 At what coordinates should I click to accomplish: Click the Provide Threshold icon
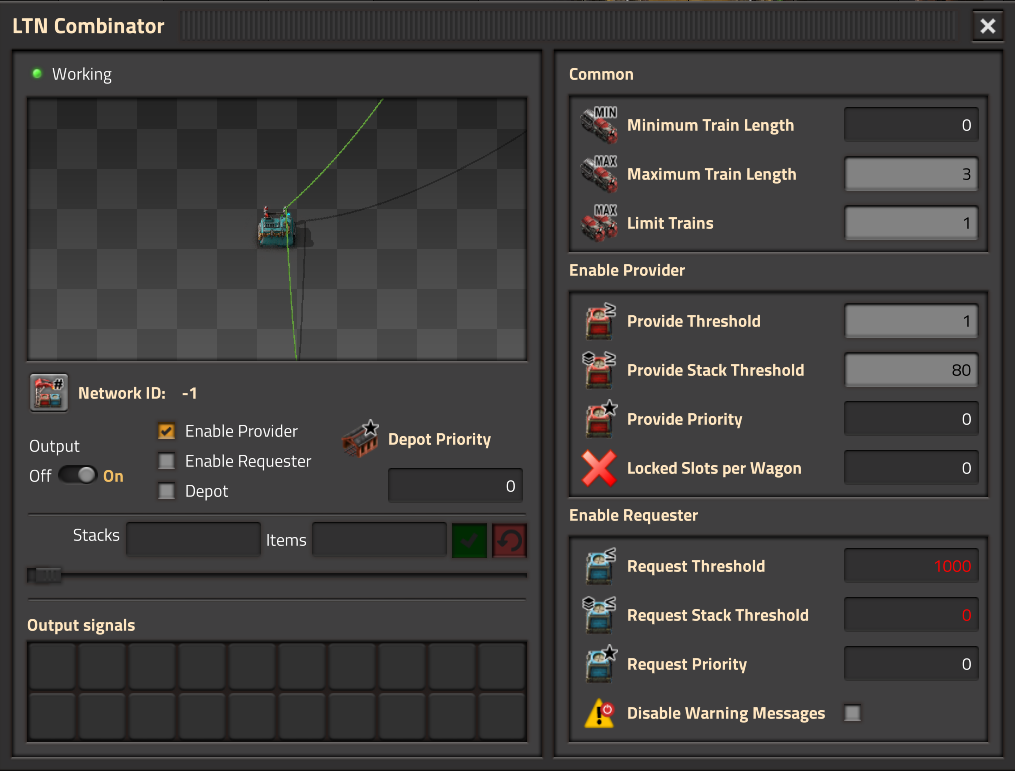coord(599,321)
